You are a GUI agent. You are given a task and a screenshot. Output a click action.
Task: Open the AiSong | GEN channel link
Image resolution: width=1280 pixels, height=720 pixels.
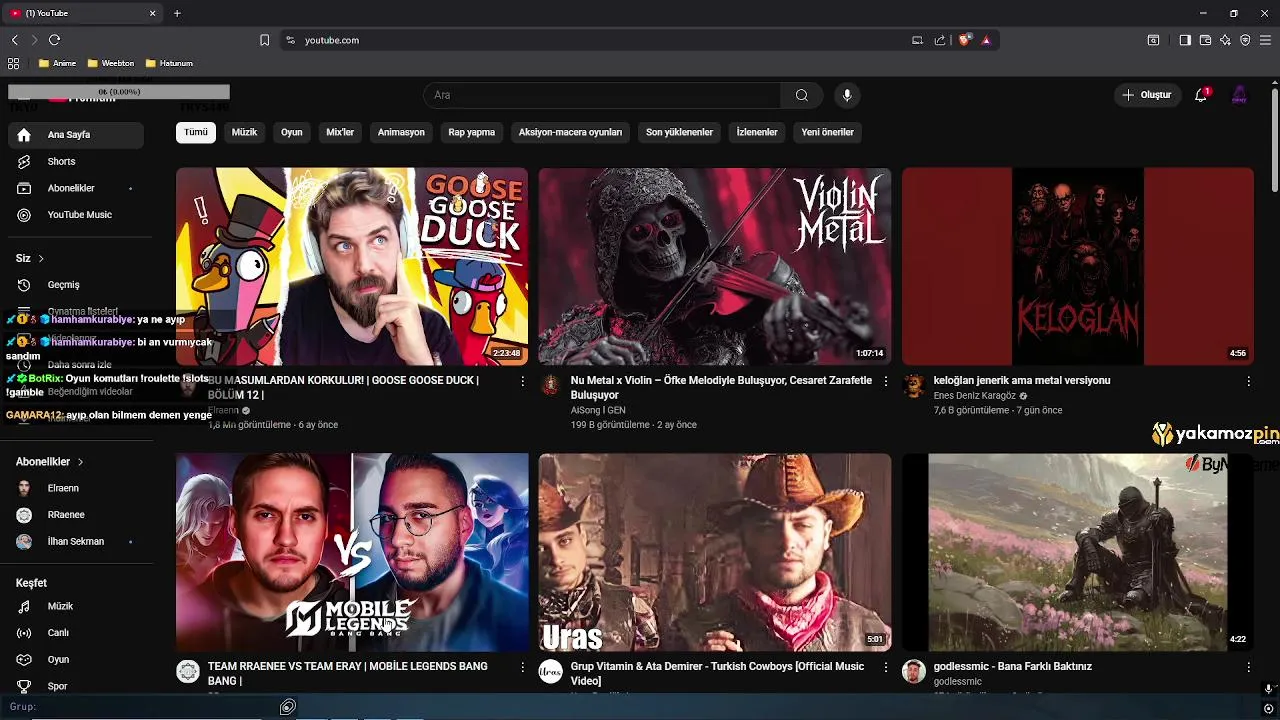(x=598, y=410)
